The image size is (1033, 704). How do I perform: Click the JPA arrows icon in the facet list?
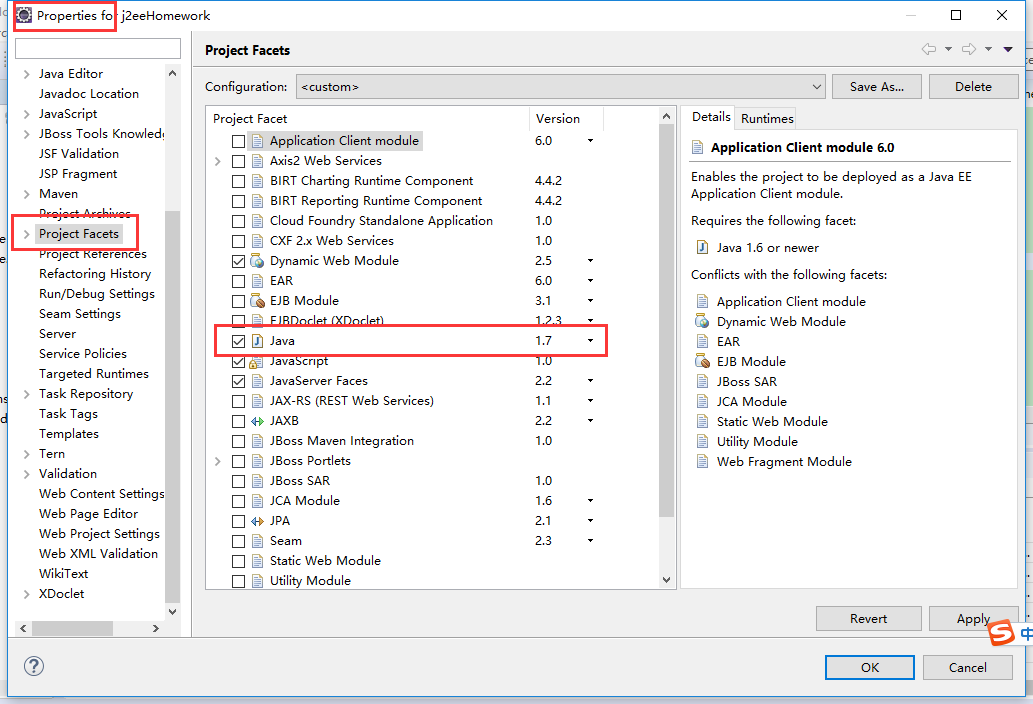pyautogui.click(x=257, y=521)
